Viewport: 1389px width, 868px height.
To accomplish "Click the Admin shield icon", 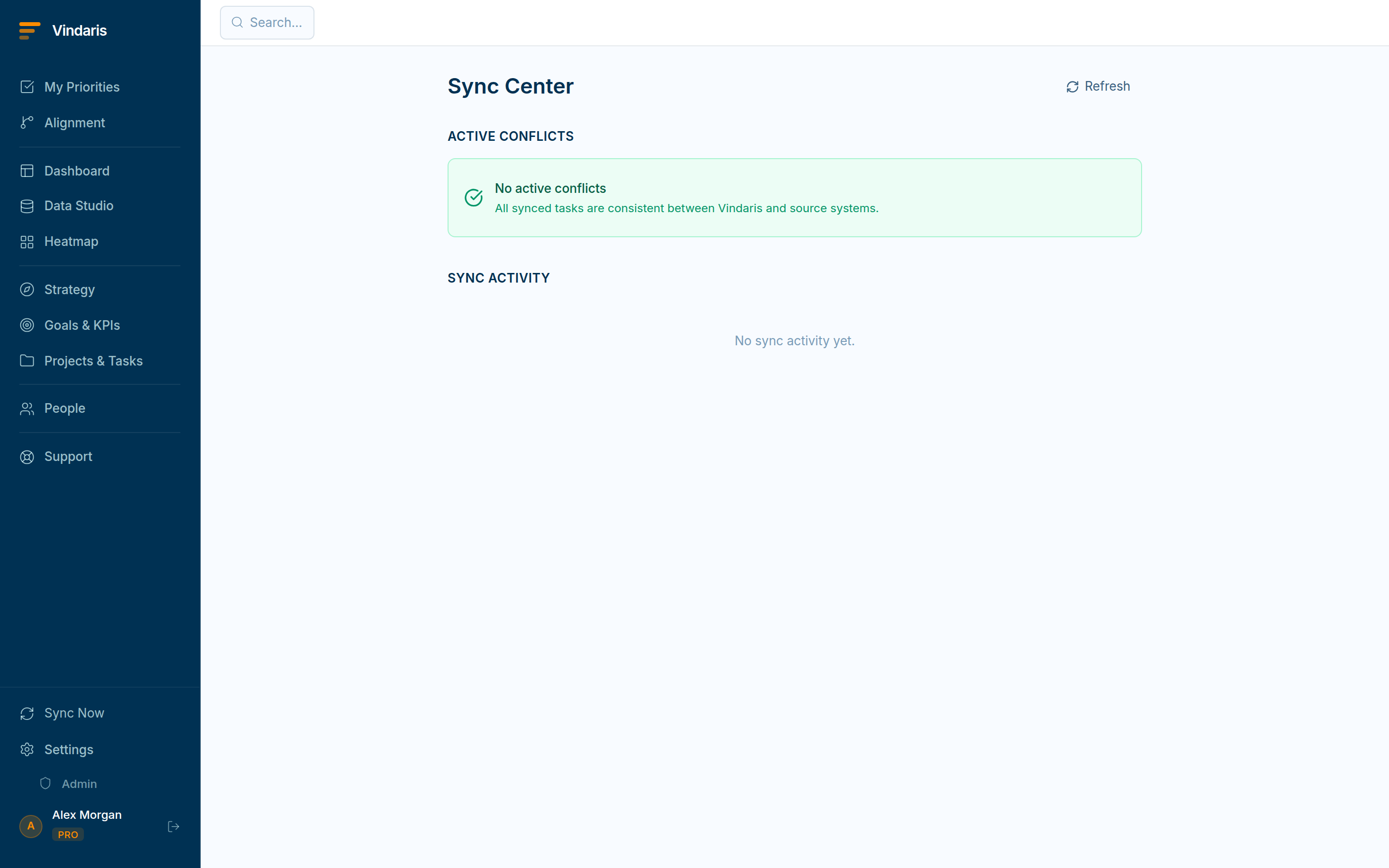I will (45, 784).
